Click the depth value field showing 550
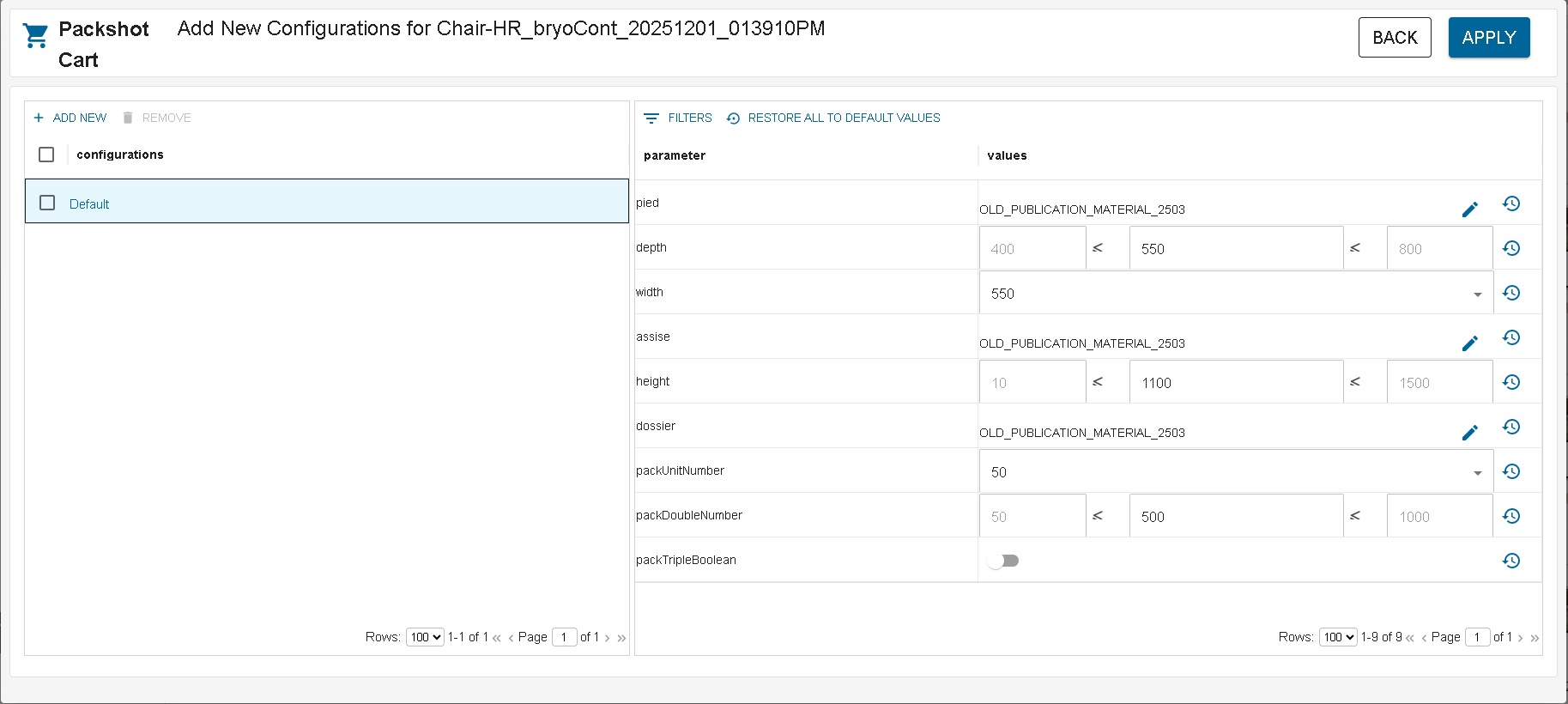This screenshot has width=1568, height=704. [1235, 249]
